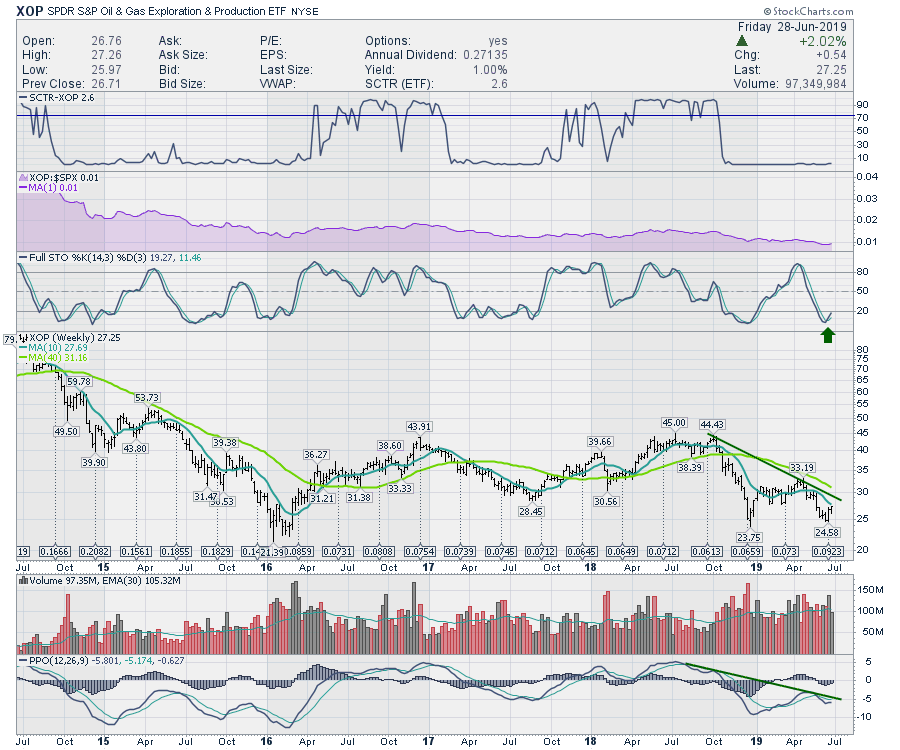
Task: Click the 0.2082 dividend marker
Action: [95, 551]
